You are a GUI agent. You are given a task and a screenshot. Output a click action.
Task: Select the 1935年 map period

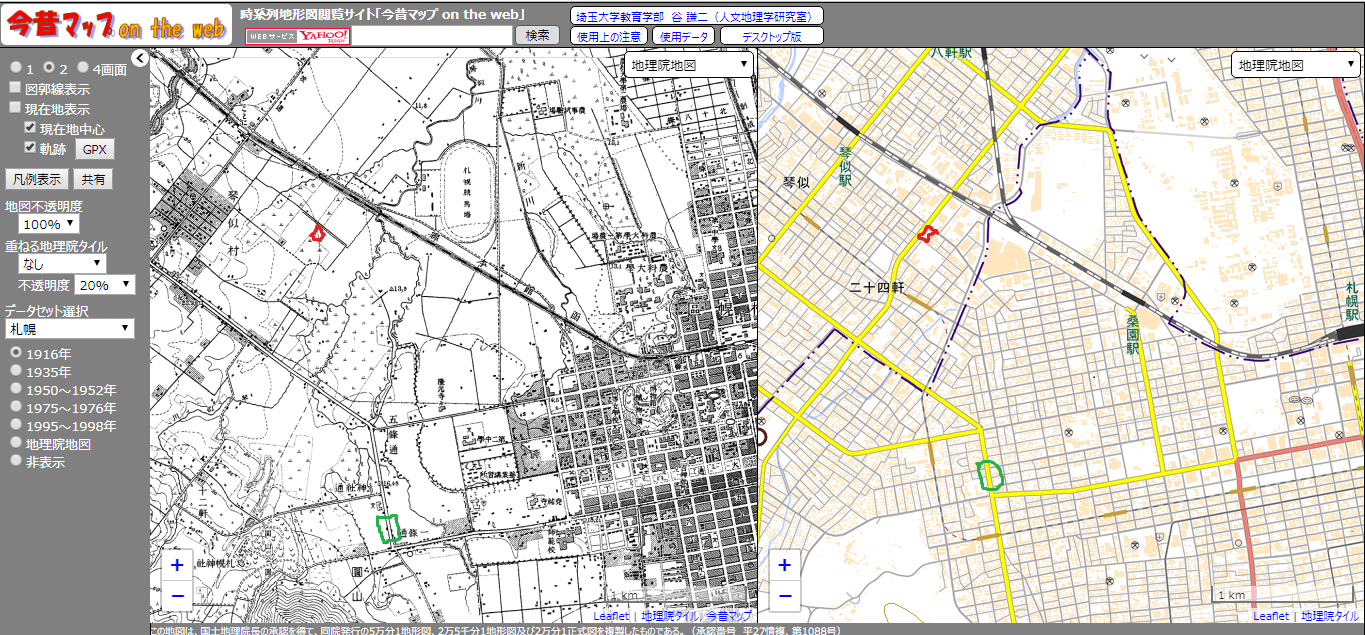click(16, 371)
